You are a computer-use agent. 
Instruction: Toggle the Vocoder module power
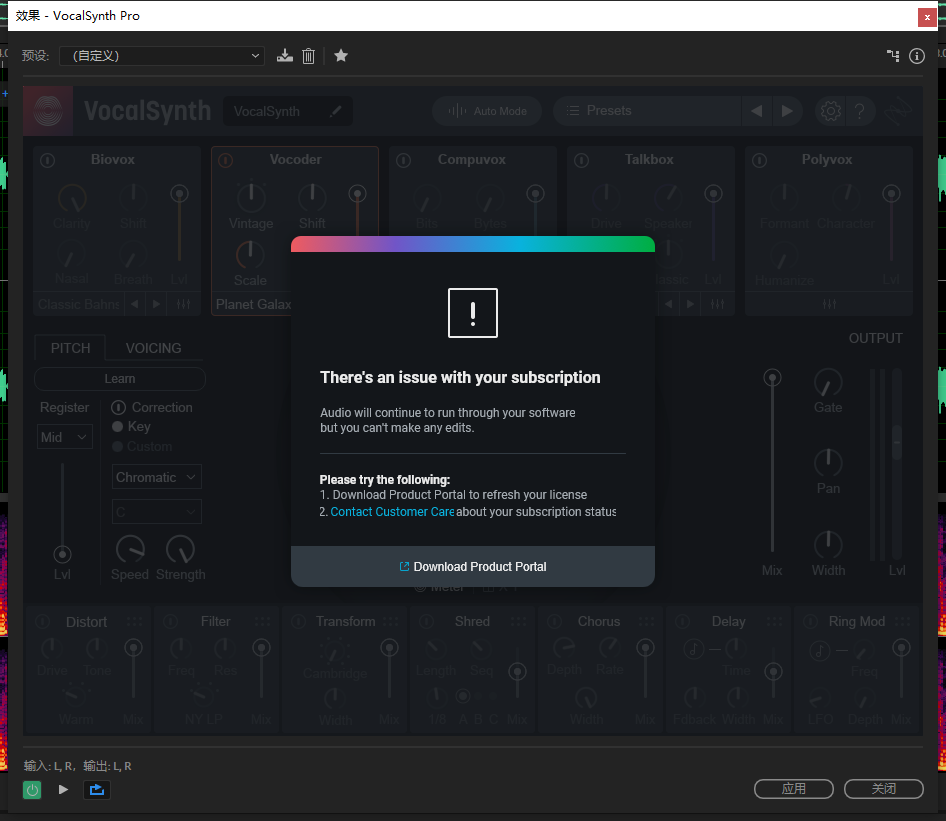225,160
